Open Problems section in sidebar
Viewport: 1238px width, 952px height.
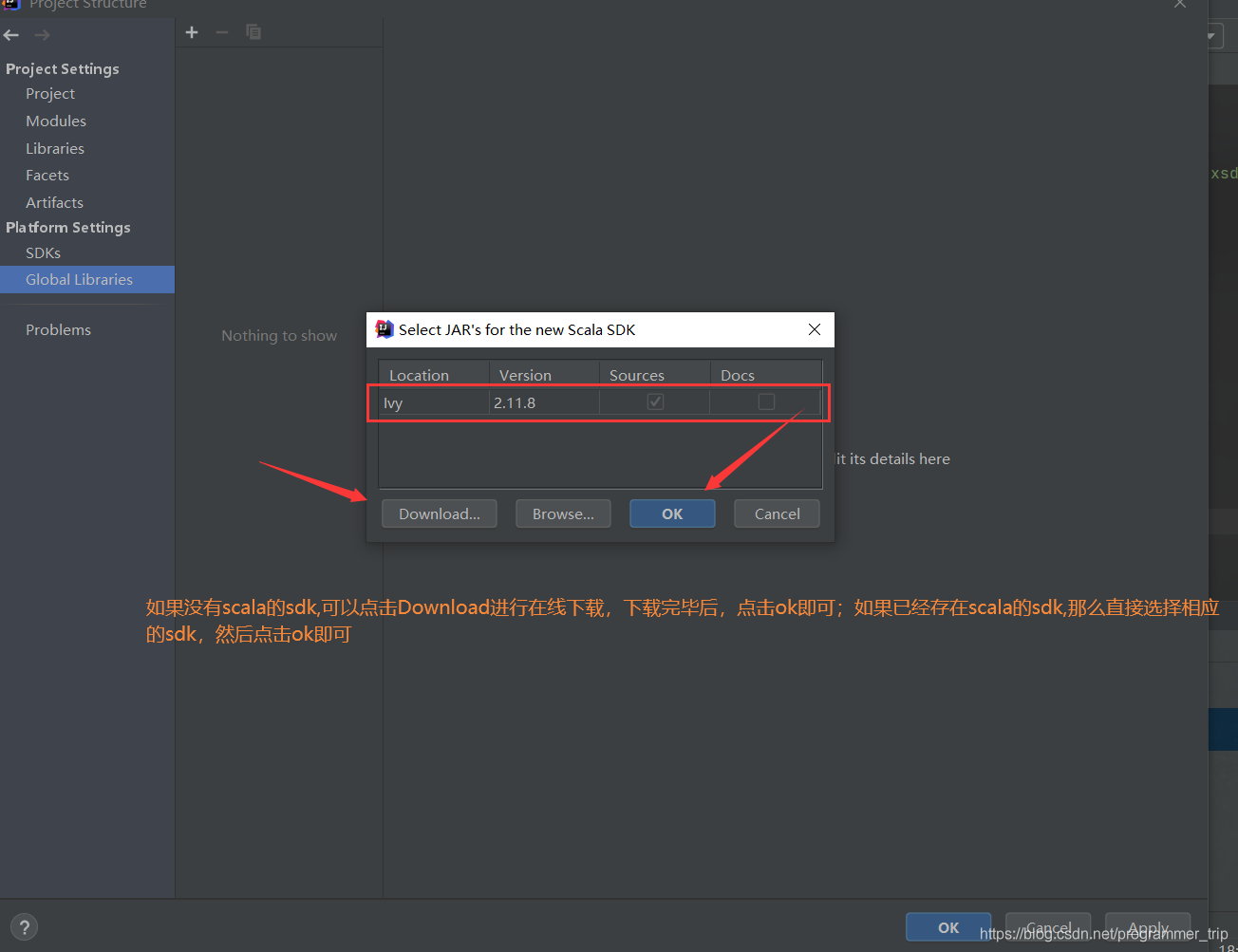pyautogui.click(x=58, y=330)
